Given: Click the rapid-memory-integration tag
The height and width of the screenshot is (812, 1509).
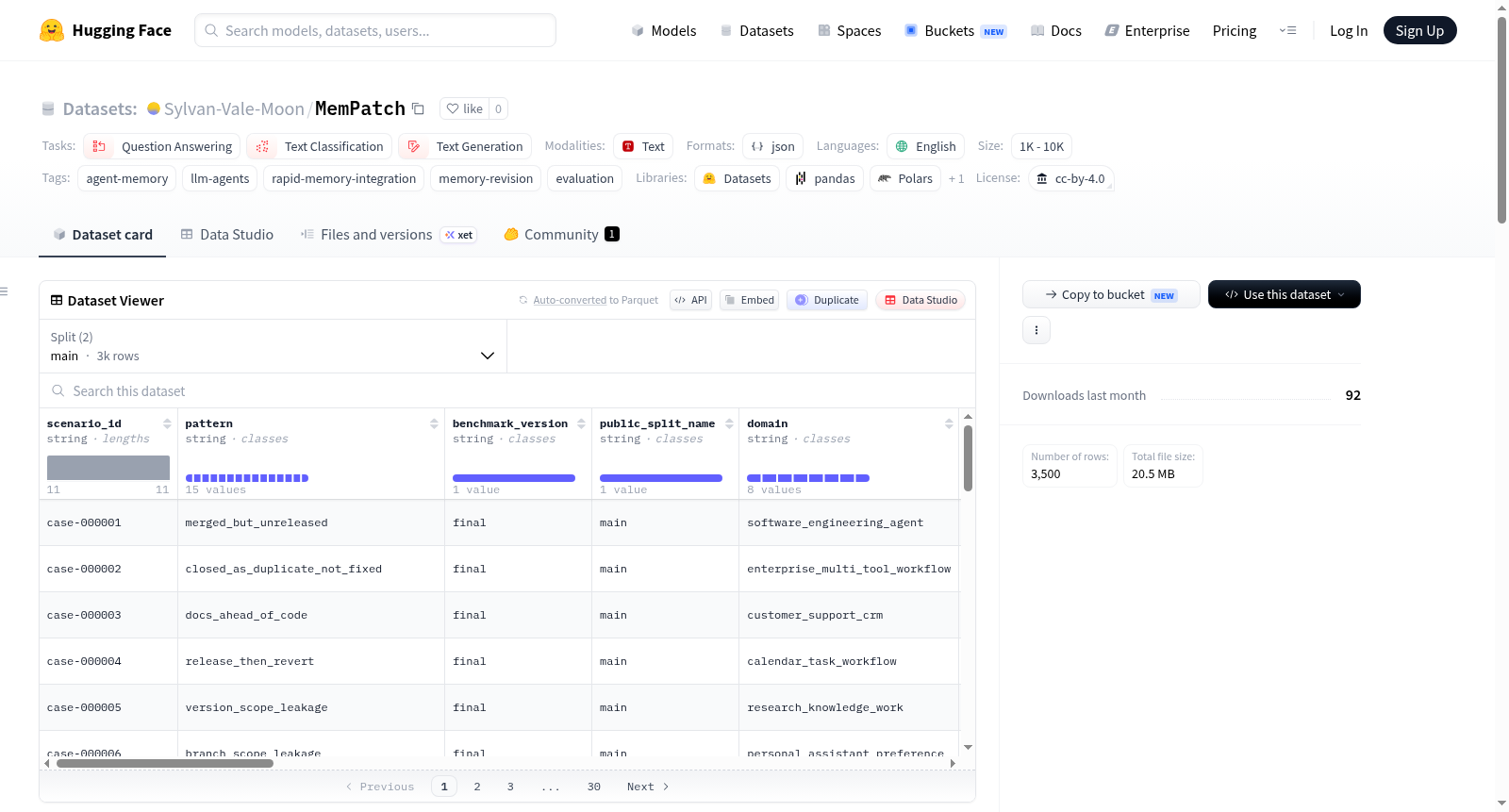Looking at the screenshot, I should 344,178.
